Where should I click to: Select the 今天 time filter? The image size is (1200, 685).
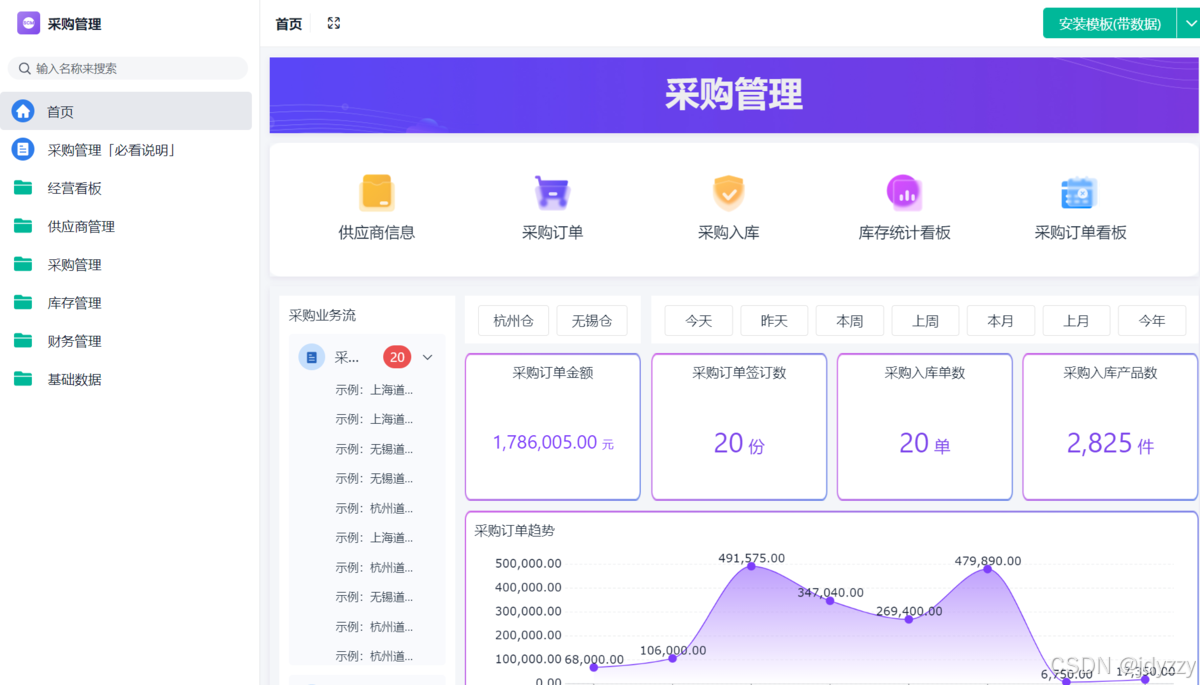coord(699,321)
